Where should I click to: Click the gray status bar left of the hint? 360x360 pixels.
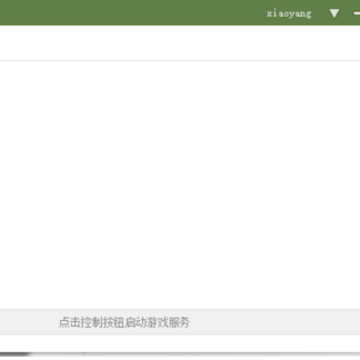[29, 322]
